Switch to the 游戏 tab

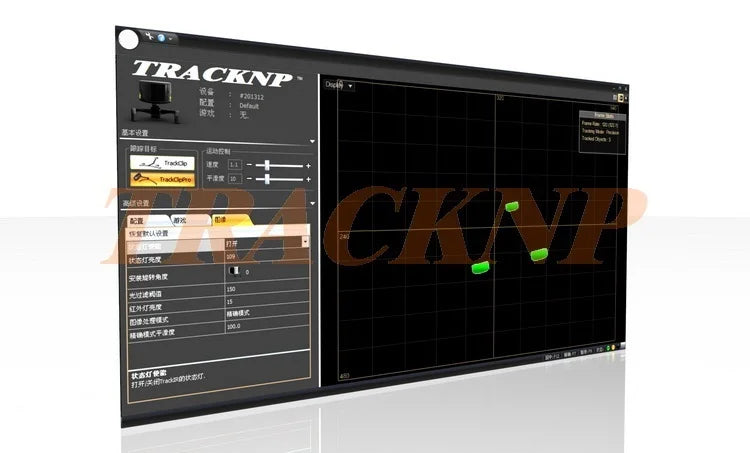point(190,221)
